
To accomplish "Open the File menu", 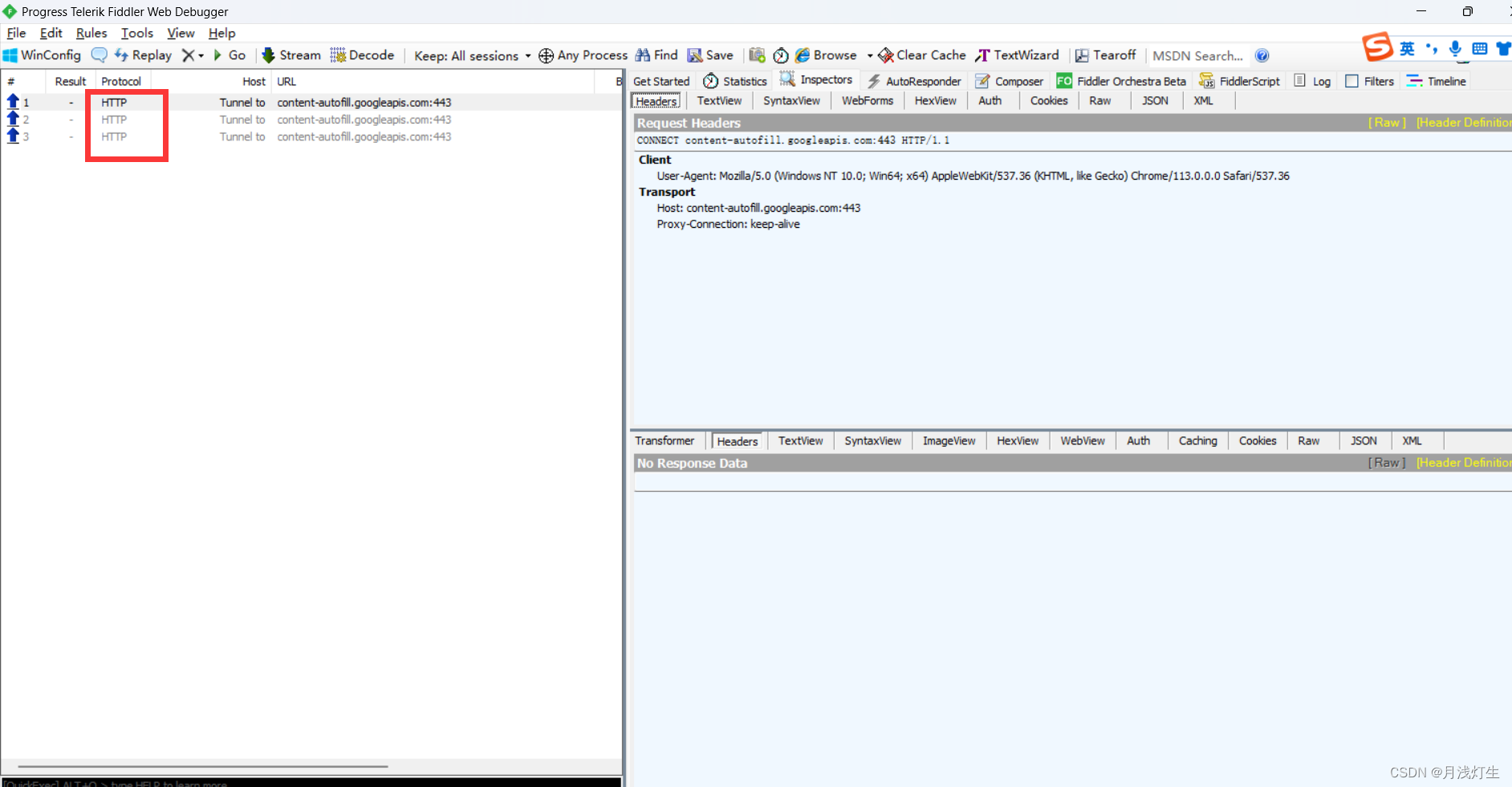I will 16,33.
